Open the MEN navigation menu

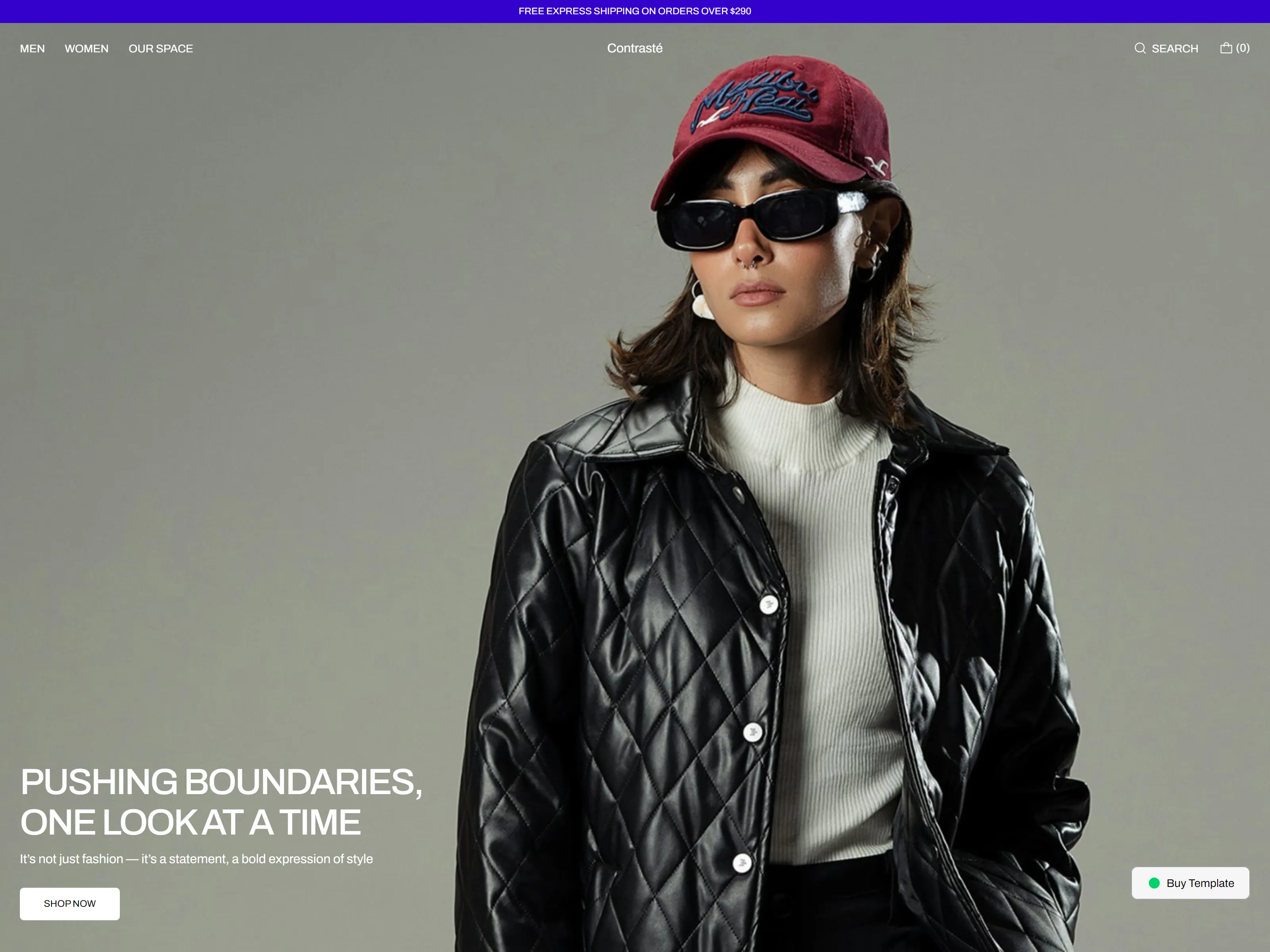32,49
